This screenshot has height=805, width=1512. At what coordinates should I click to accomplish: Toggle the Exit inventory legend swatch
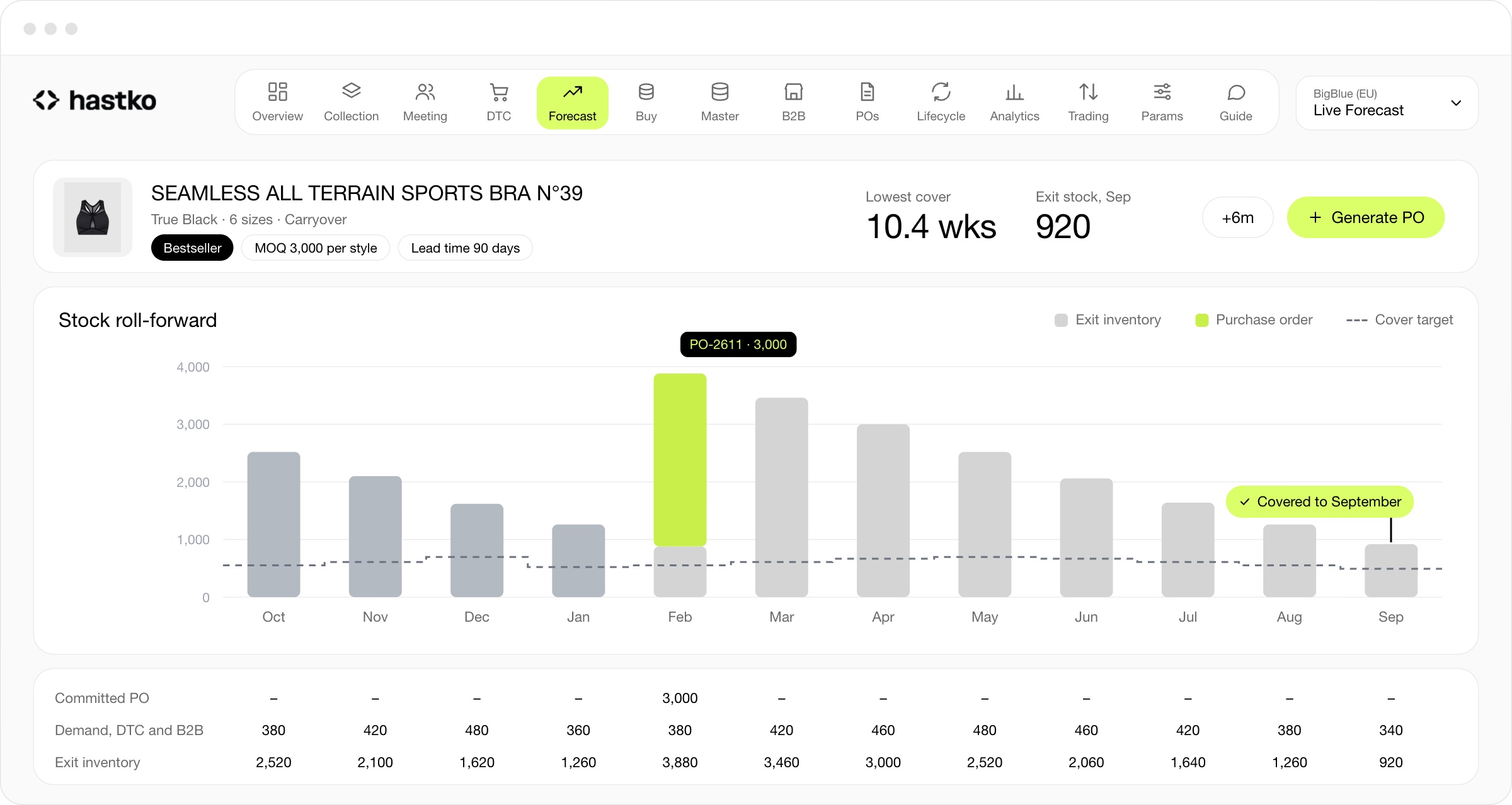point(1061,320)
